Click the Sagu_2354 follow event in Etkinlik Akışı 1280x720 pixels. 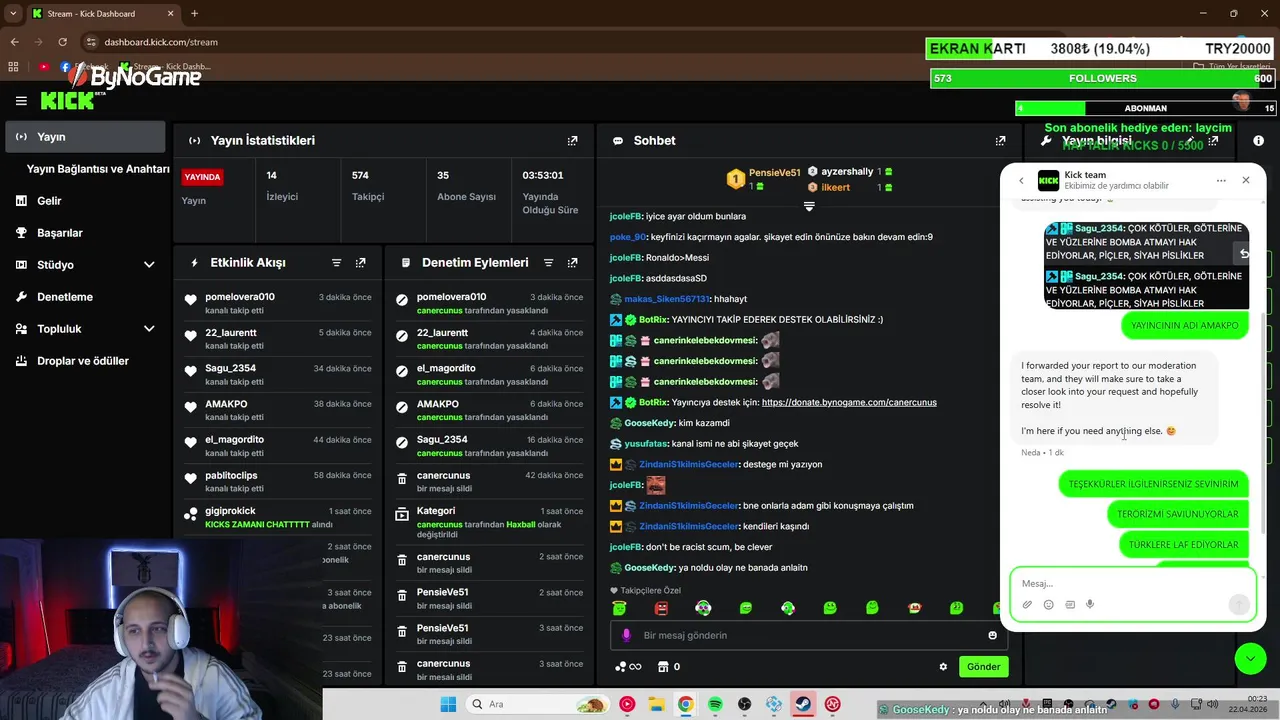280,375
